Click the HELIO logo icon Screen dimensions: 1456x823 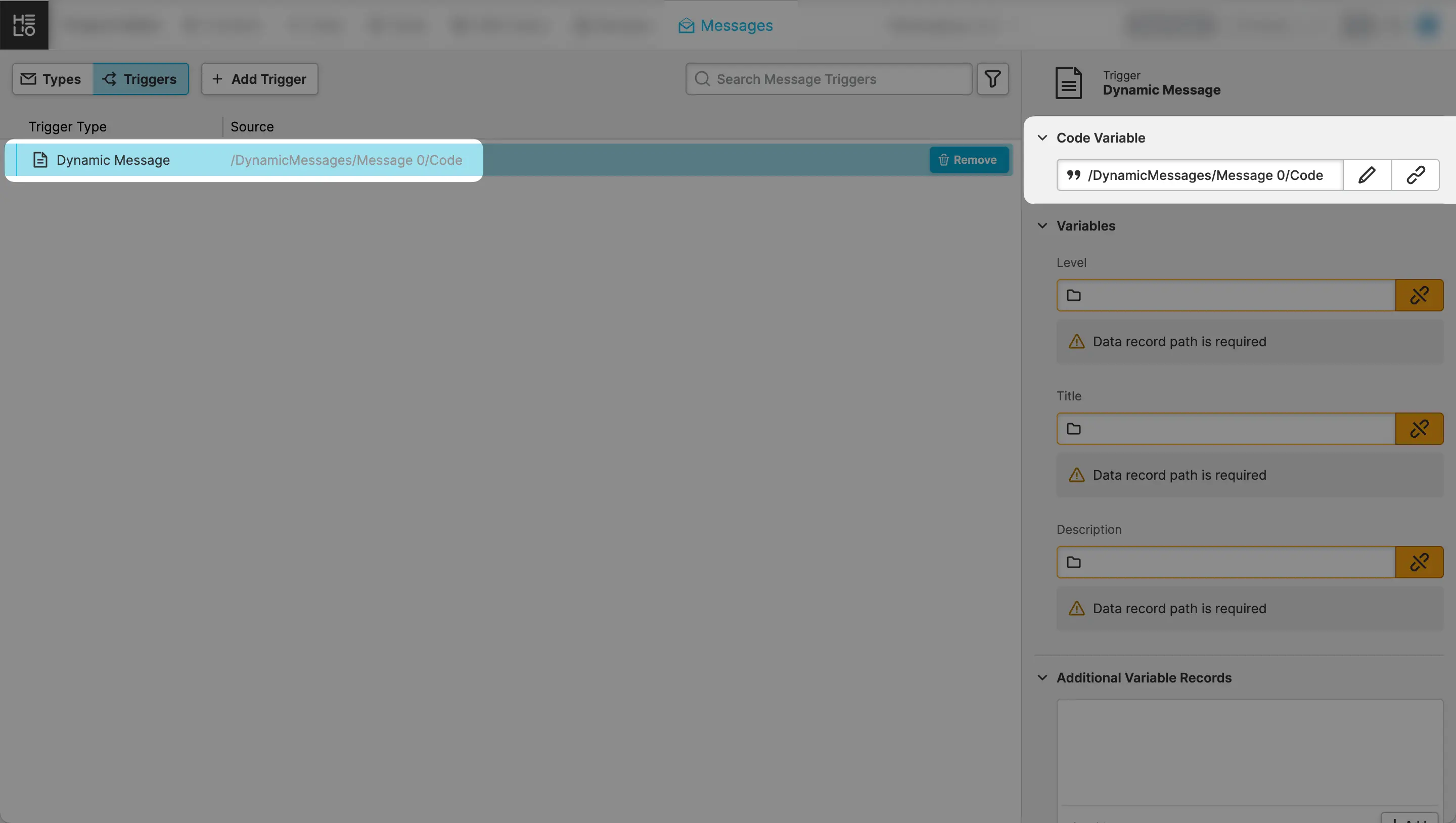(24, 25)
